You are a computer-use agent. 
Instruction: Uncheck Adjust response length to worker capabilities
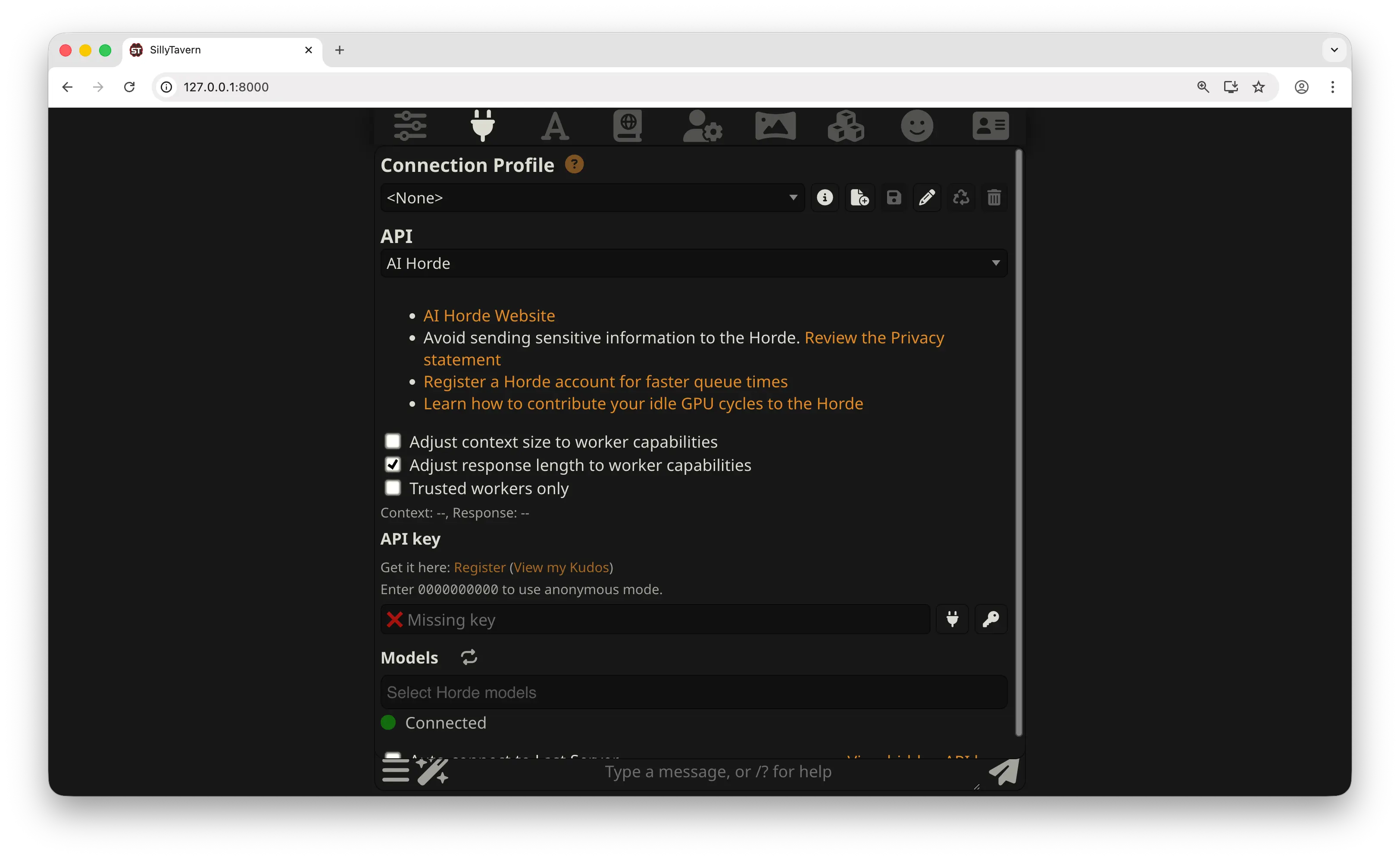(x=393, y=465)
